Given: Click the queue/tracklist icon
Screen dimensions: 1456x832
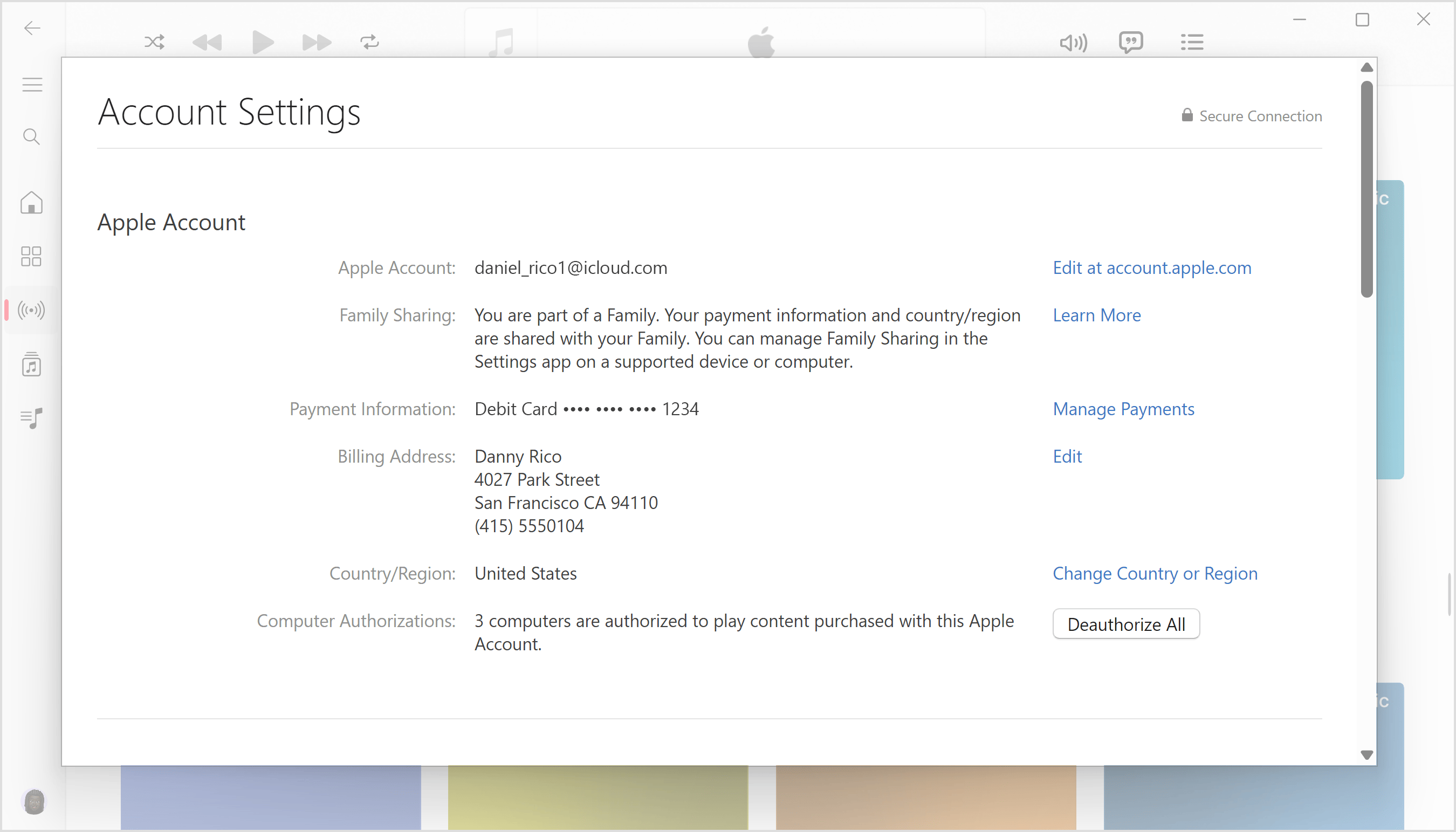Looking at the screenshot, I should pyautogui.click(x=1191, y=42).
